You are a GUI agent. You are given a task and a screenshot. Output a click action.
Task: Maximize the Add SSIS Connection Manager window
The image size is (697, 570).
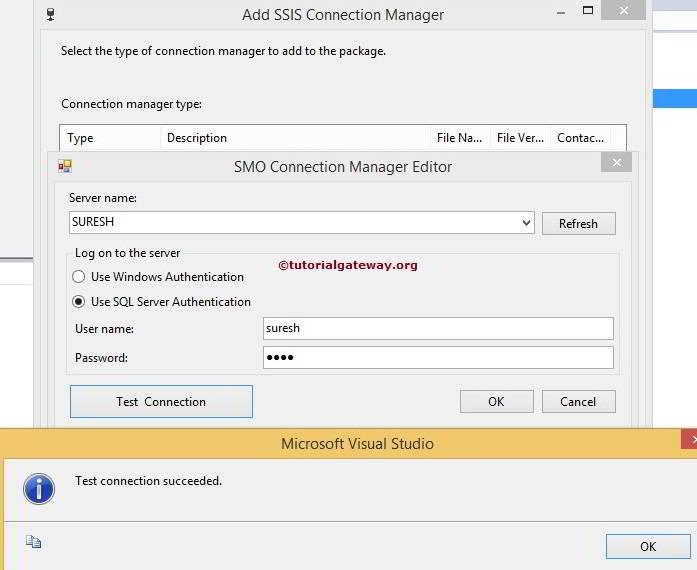(x=588, y=10)
